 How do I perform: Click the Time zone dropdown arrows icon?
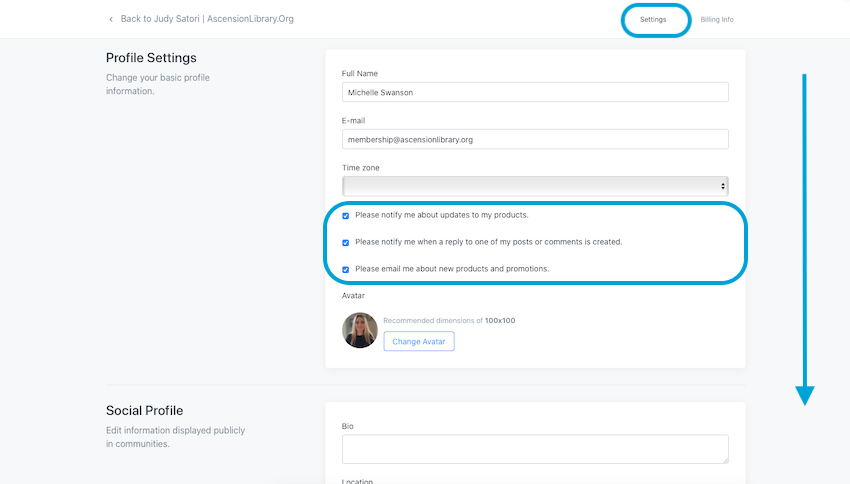(x=723, y=186)
